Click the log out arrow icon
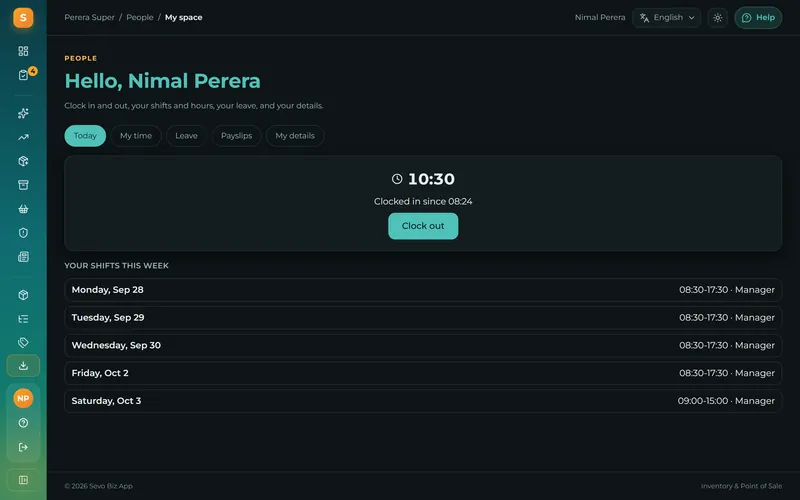Screen dimensions: 800x500 23,447
